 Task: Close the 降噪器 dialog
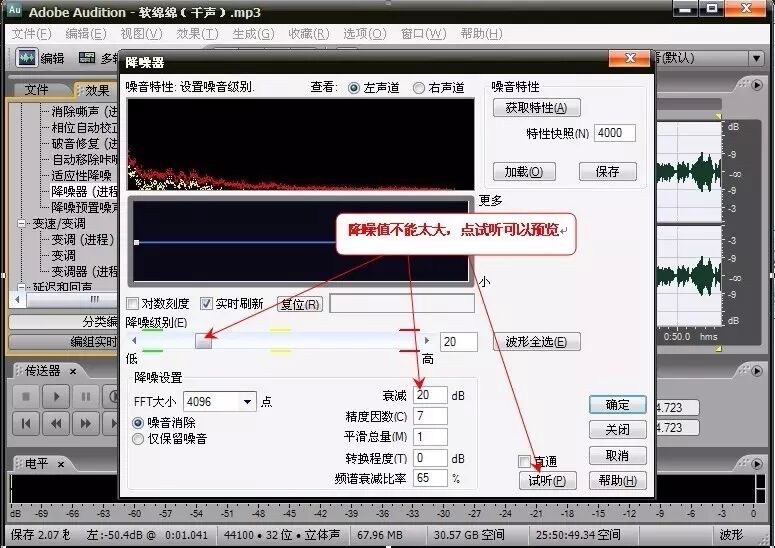[630, 58]
